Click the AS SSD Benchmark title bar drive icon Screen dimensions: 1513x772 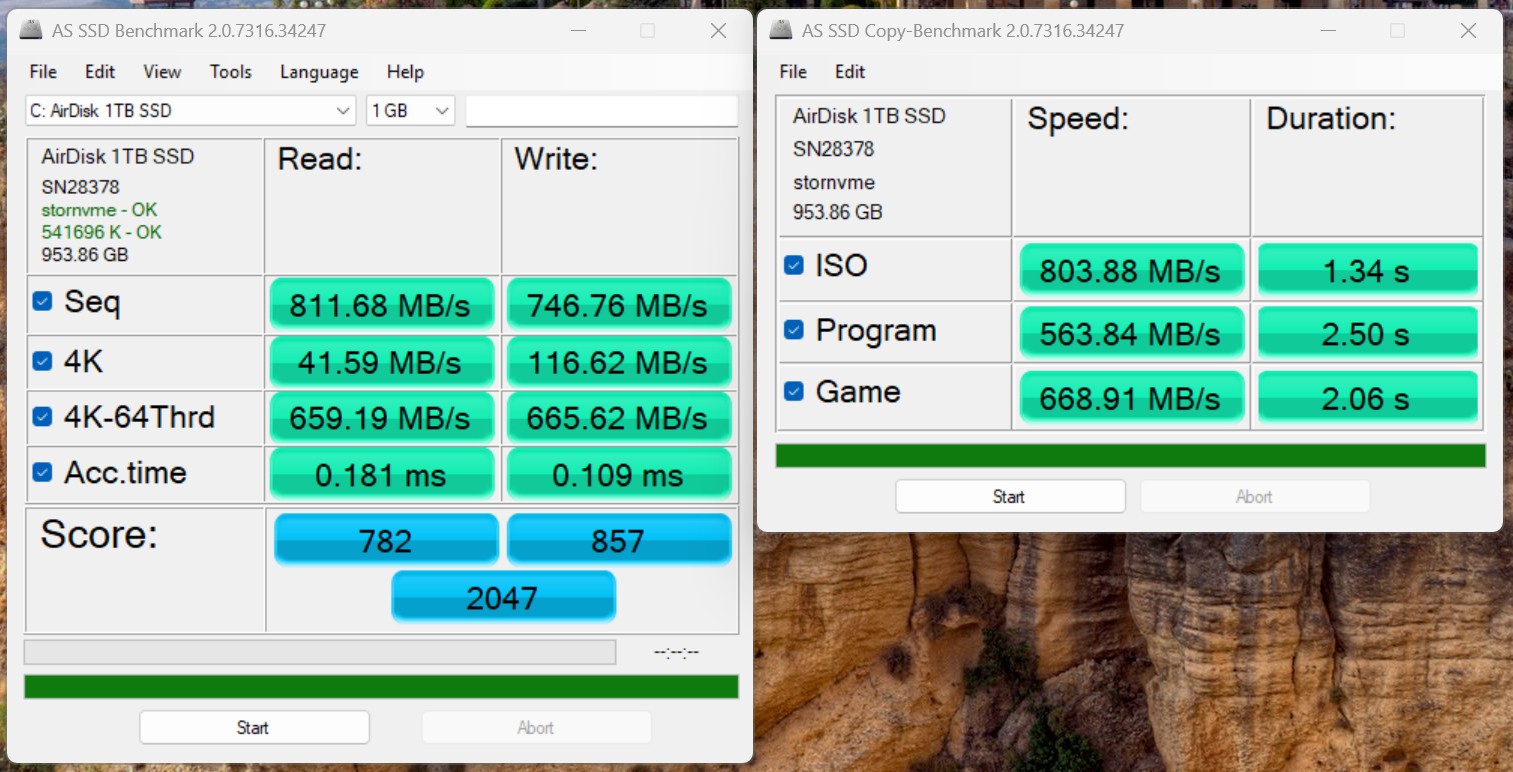click(x=31, y=31)
